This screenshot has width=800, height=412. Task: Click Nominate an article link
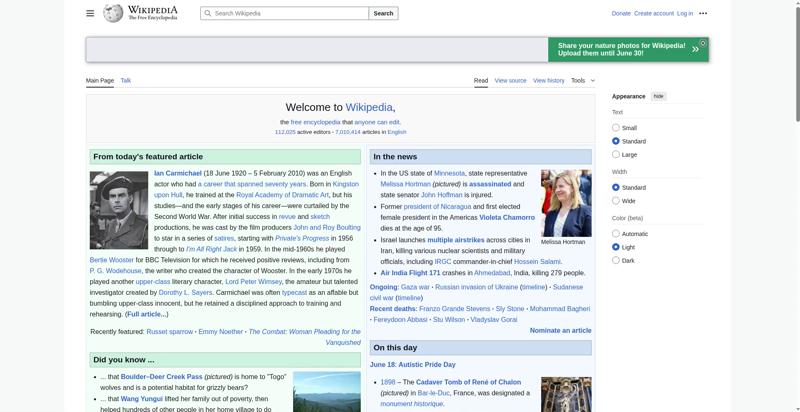point(560,330)
